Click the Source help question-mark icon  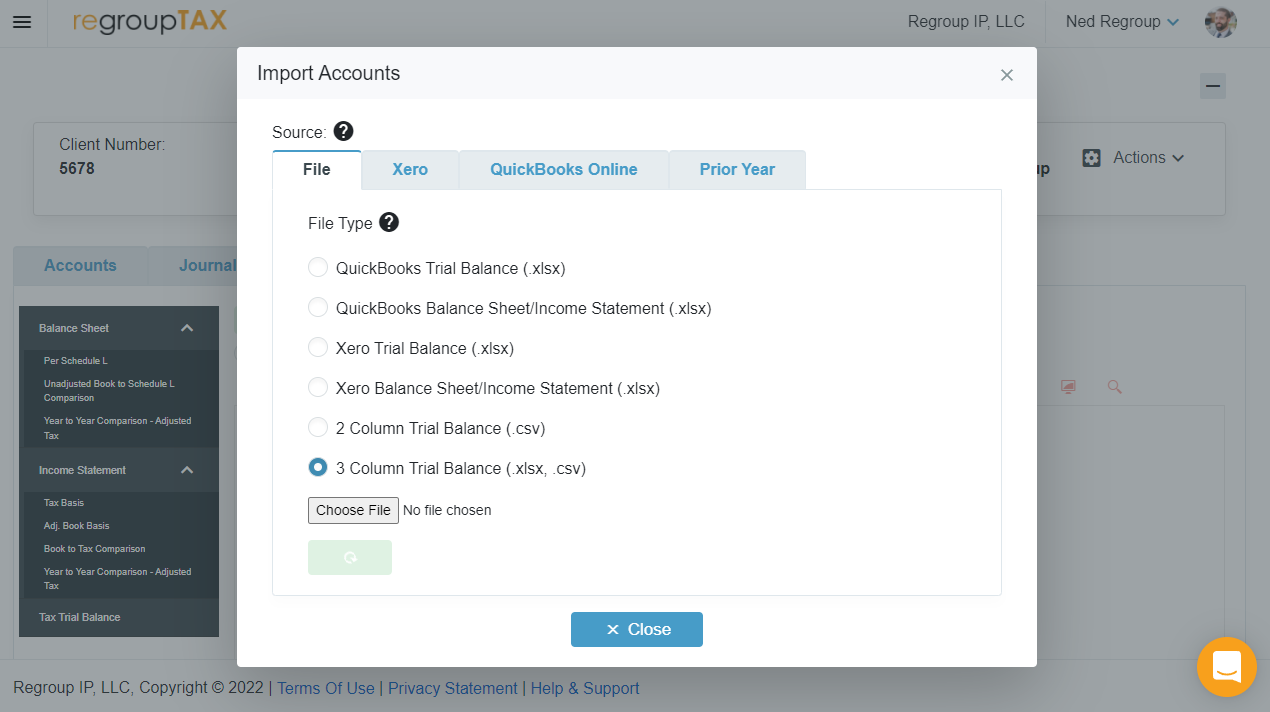[x=343, y=131]
